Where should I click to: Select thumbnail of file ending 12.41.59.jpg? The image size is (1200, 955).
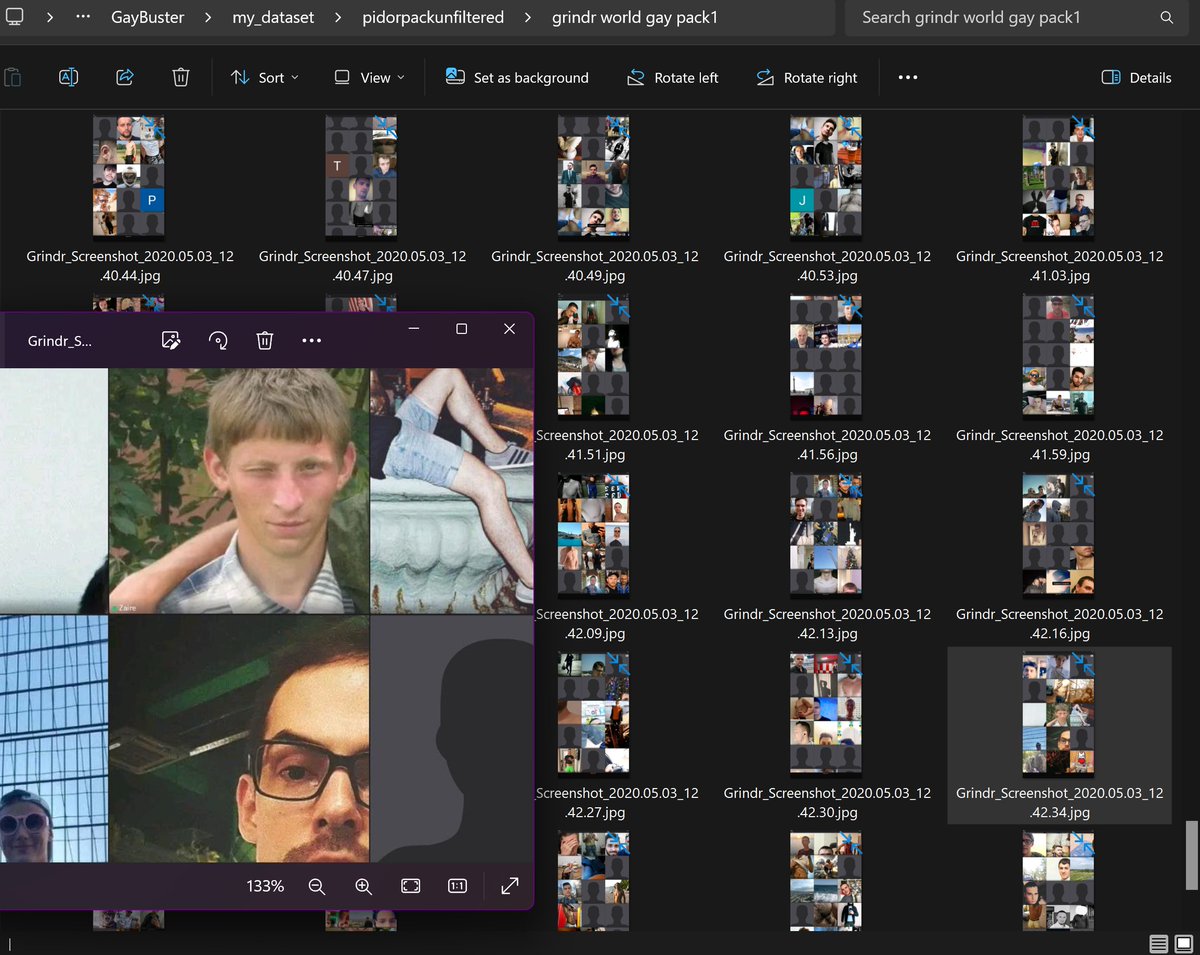coord(1059,356)
